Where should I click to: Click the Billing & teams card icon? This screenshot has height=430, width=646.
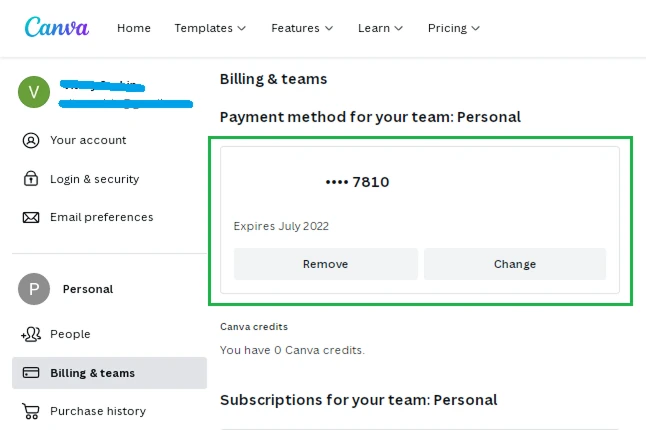(x=31, y=373)
